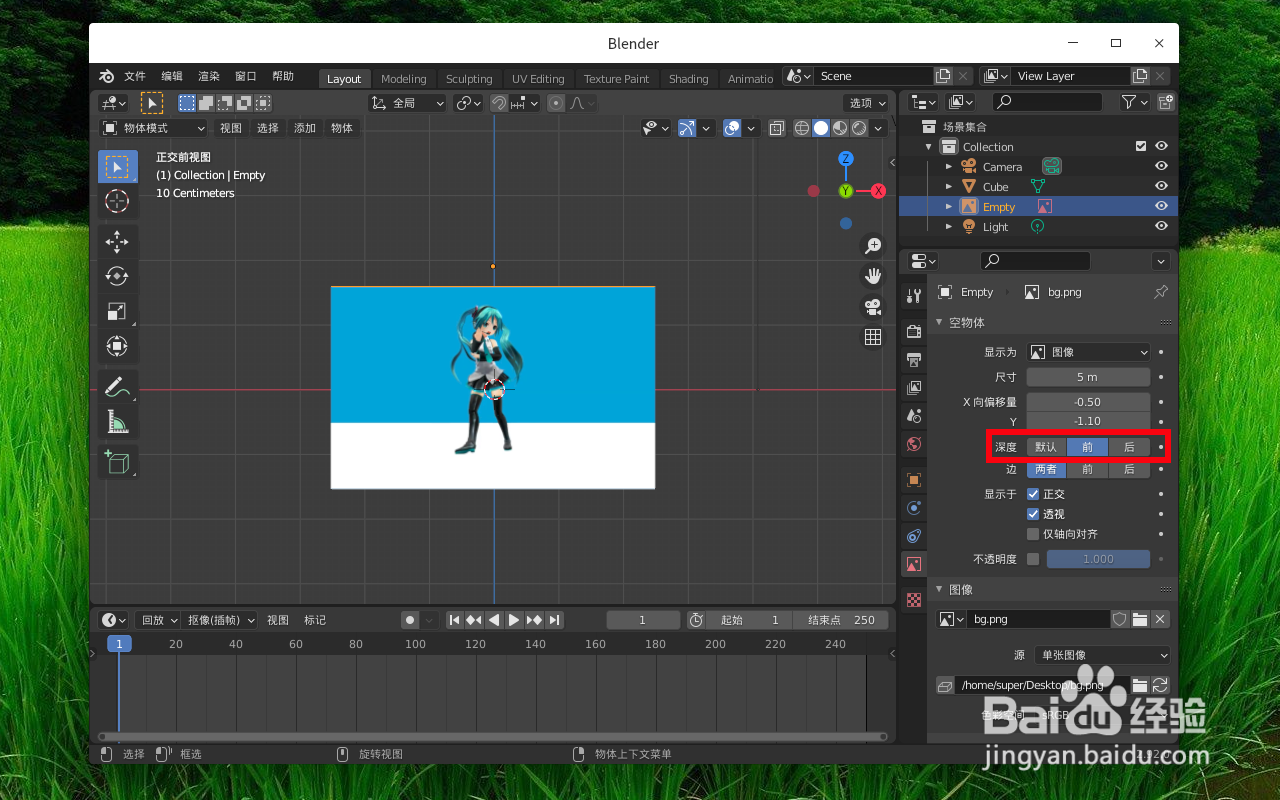
Task: Uncheck the 正交 display checkbox
Action: point(1033,494)
